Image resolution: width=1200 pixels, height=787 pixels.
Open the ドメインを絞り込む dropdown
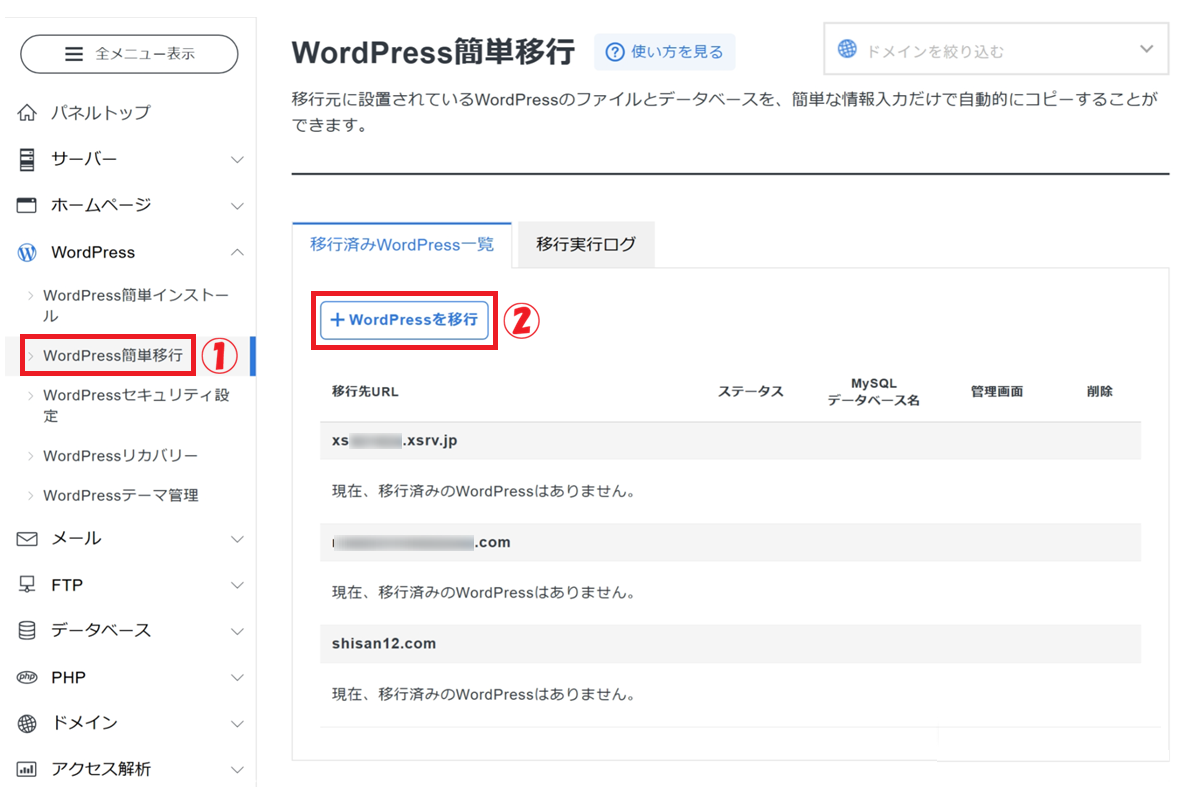point(995,50)
